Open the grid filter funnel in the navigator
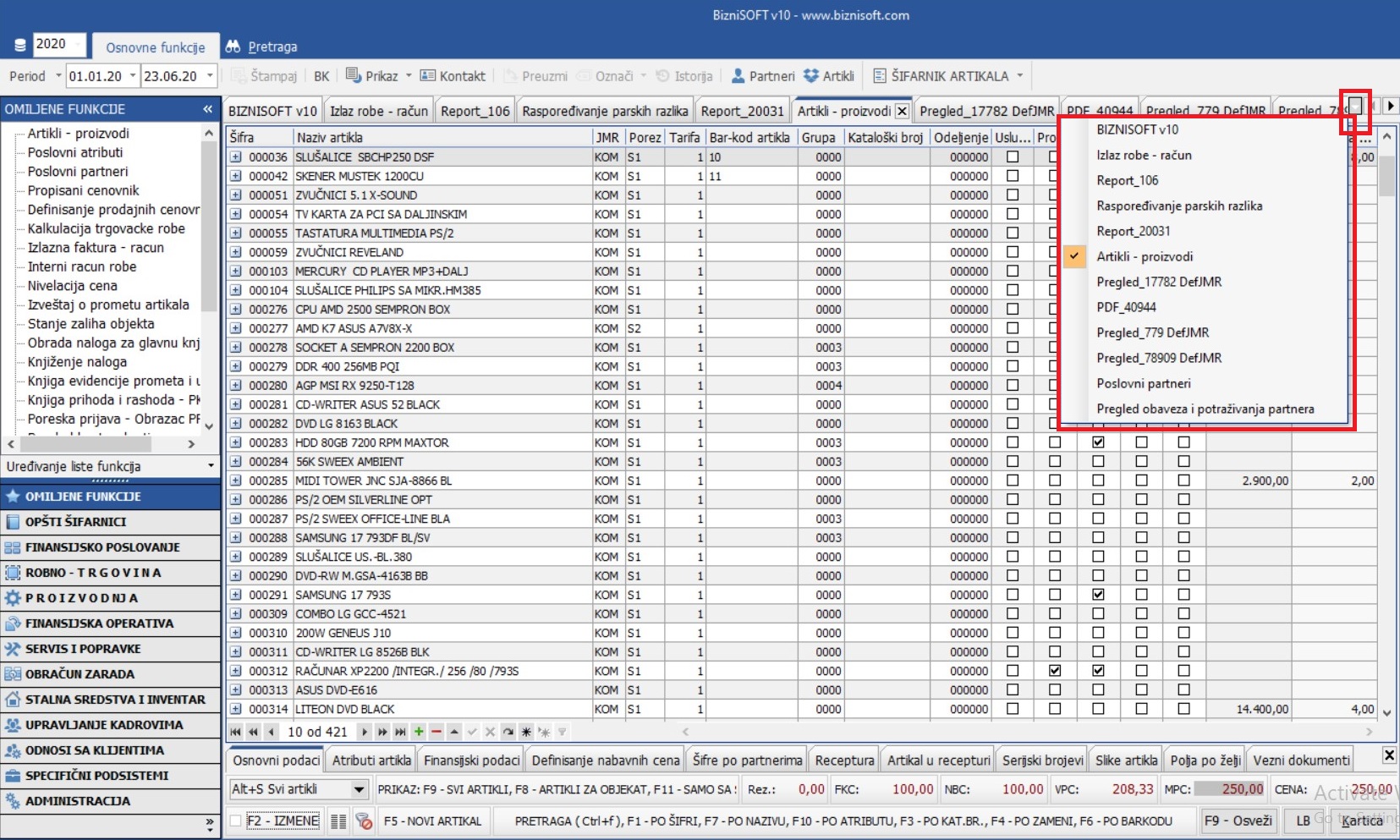This screenshot has width=1400, height=840. [x=562, y=732]
